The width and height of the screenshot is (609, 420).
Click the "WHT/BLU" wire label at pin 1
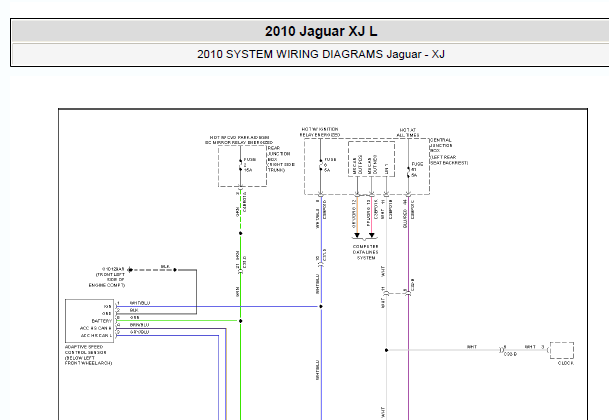pos(140,303)
